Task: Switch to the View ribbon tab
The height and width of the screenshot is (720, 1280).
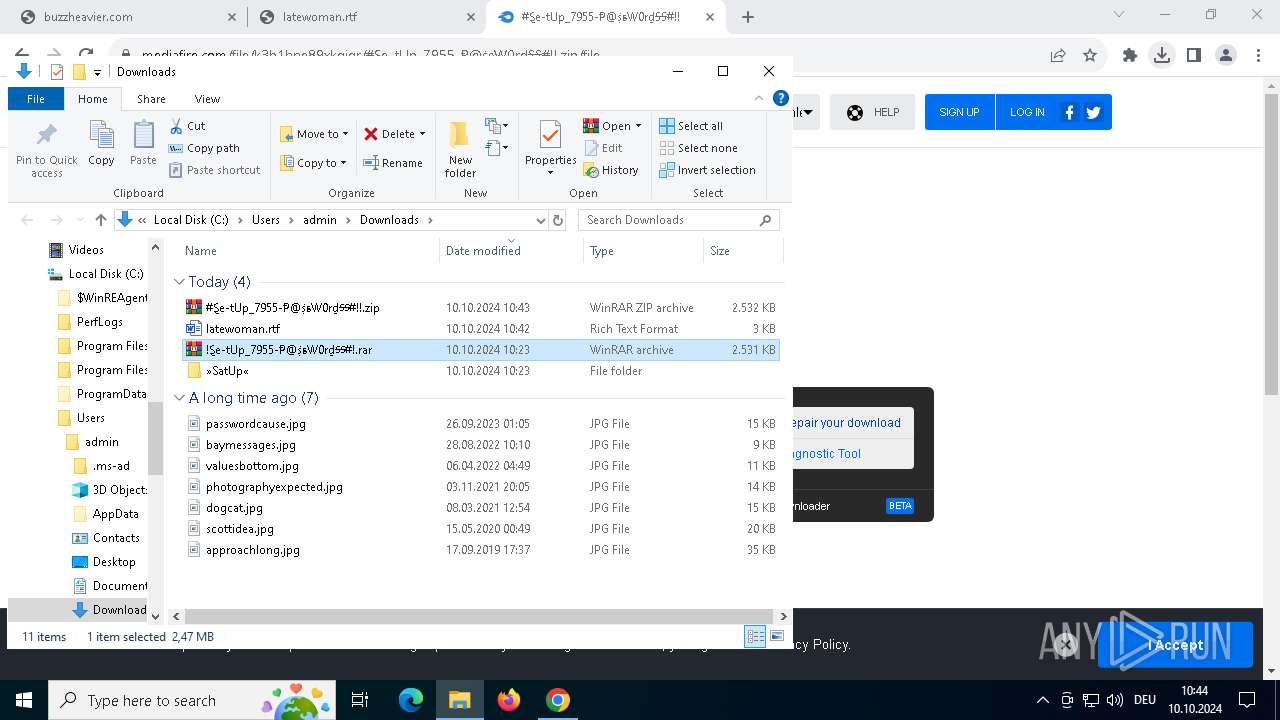Action: click(207, 99)
